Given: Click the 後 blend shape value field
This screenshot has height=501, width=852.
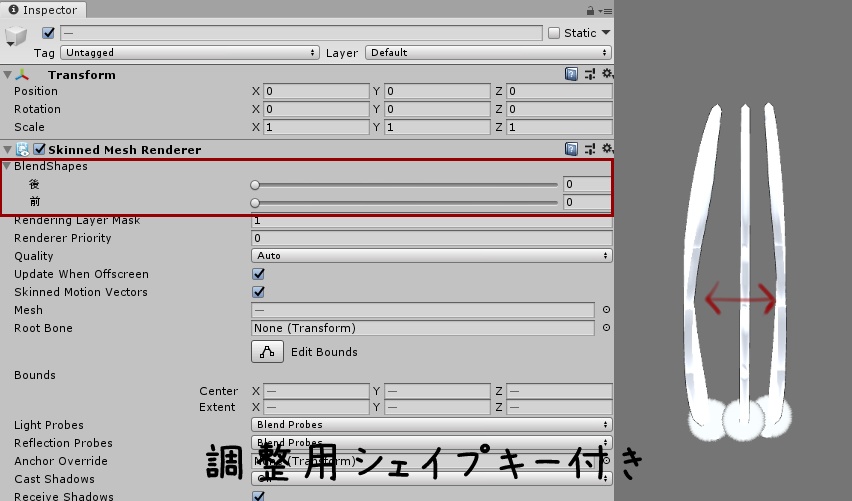Looking at the screenshot, I should coord(586,184).
